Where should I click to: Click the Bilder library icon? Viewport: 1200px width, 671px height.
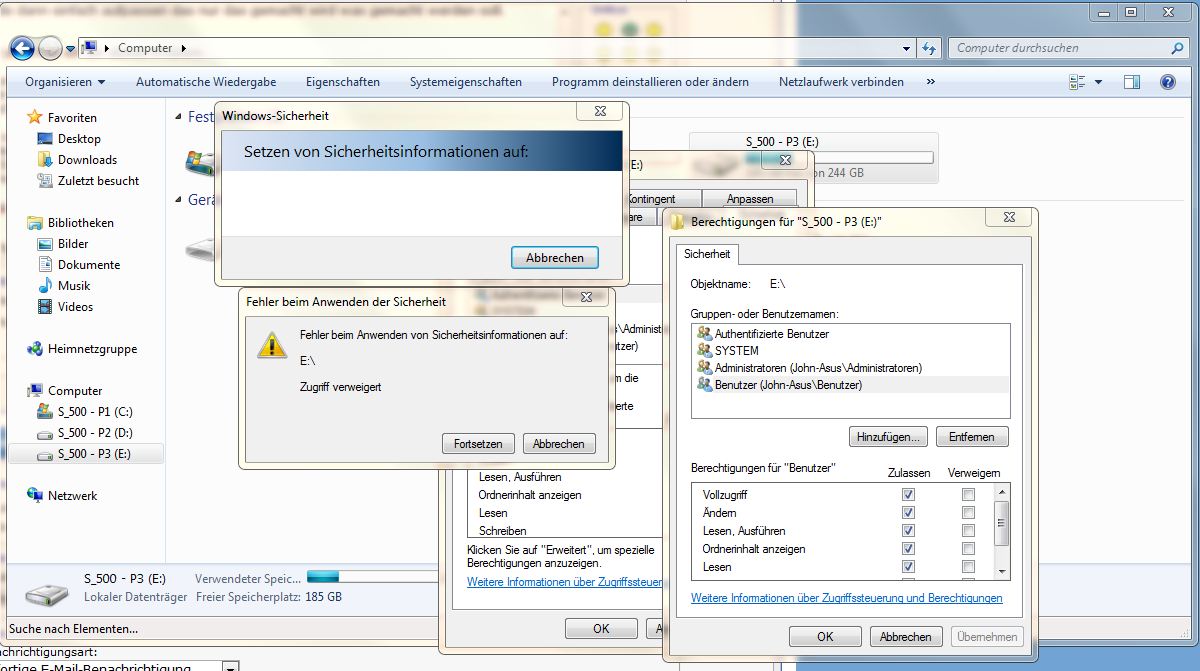44,244
